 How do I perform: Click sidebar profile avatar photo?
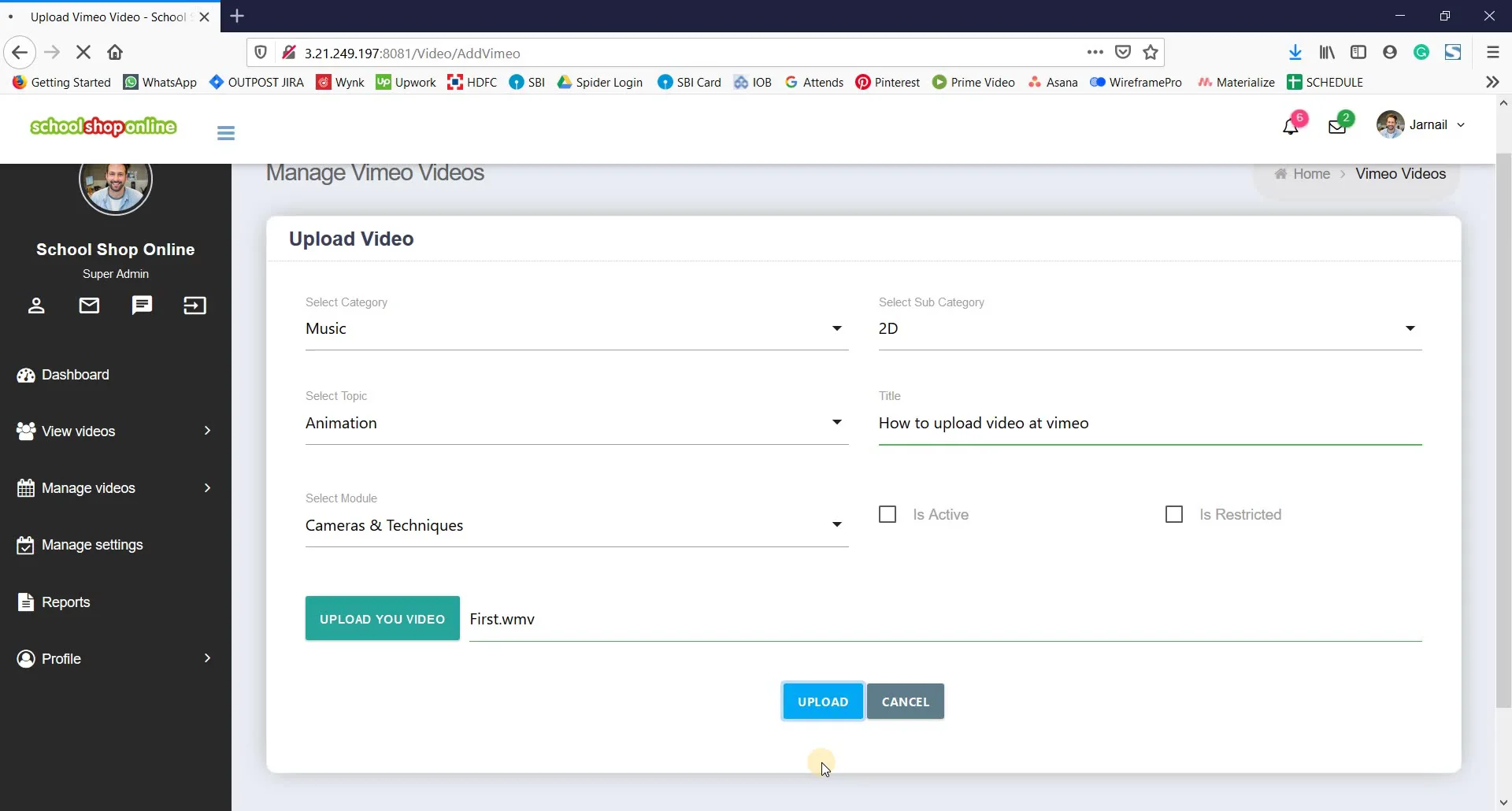pyautogui.click(x=116, y=186)
